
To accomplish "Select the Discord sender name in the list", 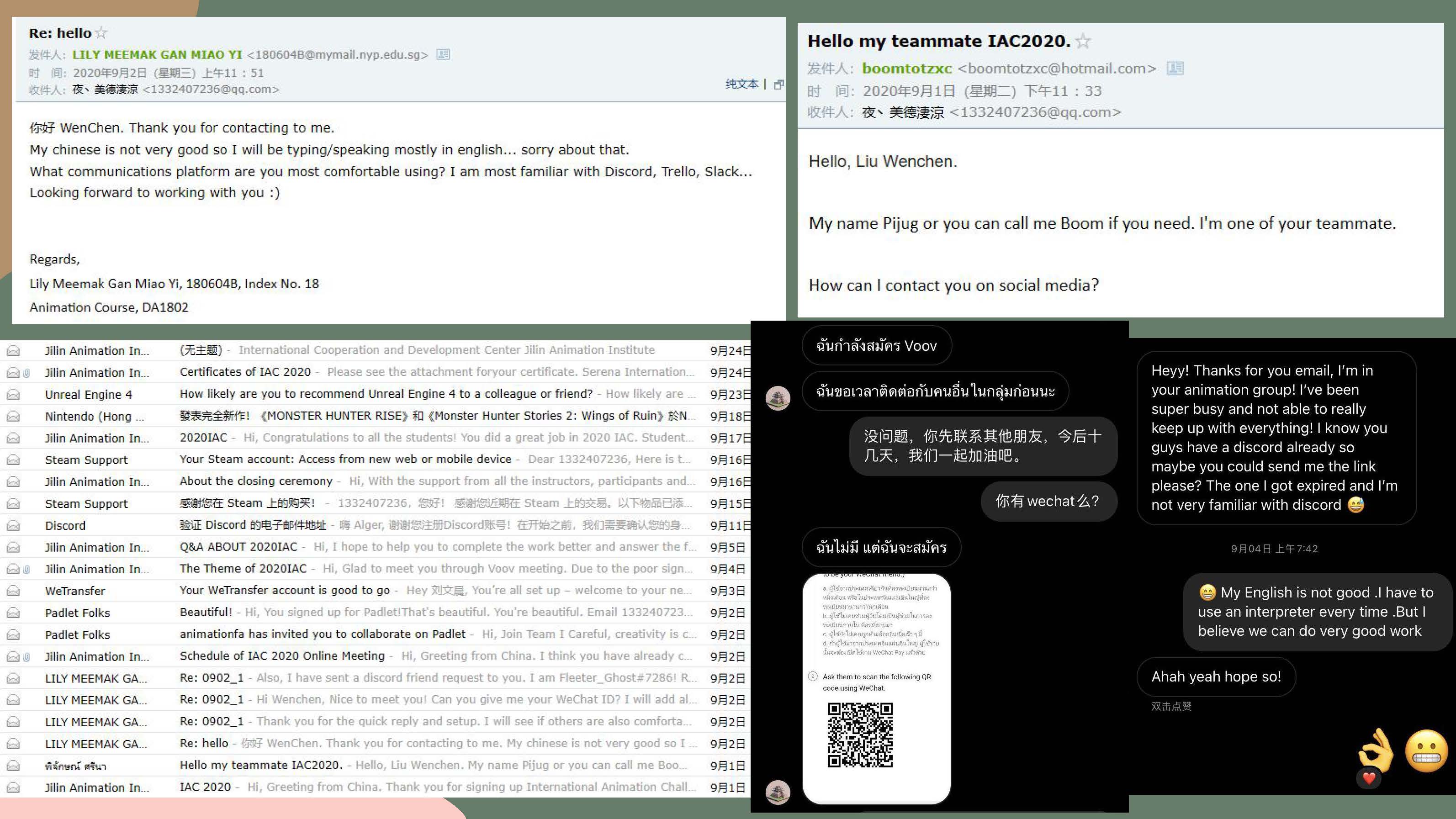I will (66, 526).
